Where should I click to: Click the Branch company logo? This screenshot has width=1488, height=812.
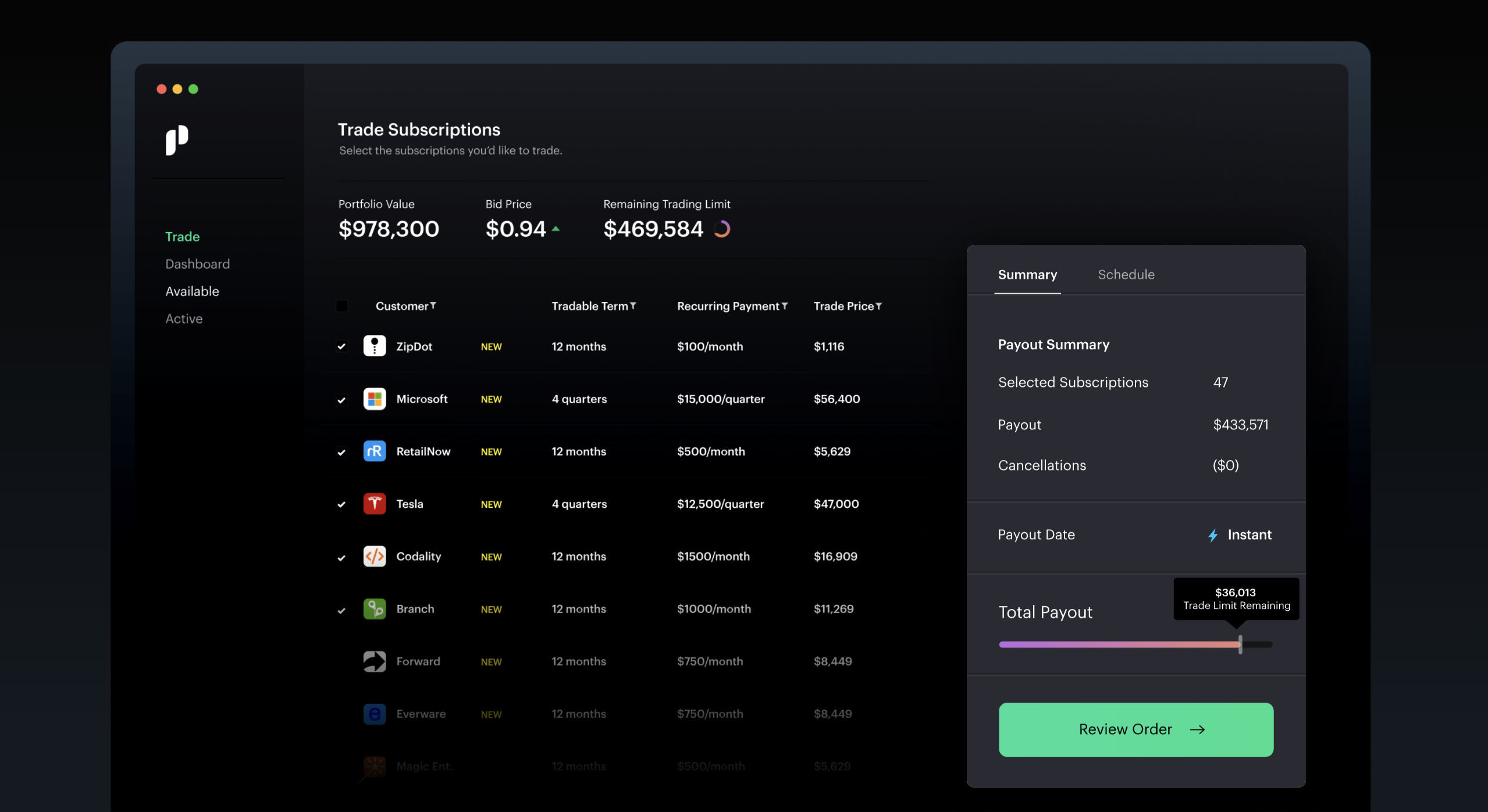click(x=375, y=609)
